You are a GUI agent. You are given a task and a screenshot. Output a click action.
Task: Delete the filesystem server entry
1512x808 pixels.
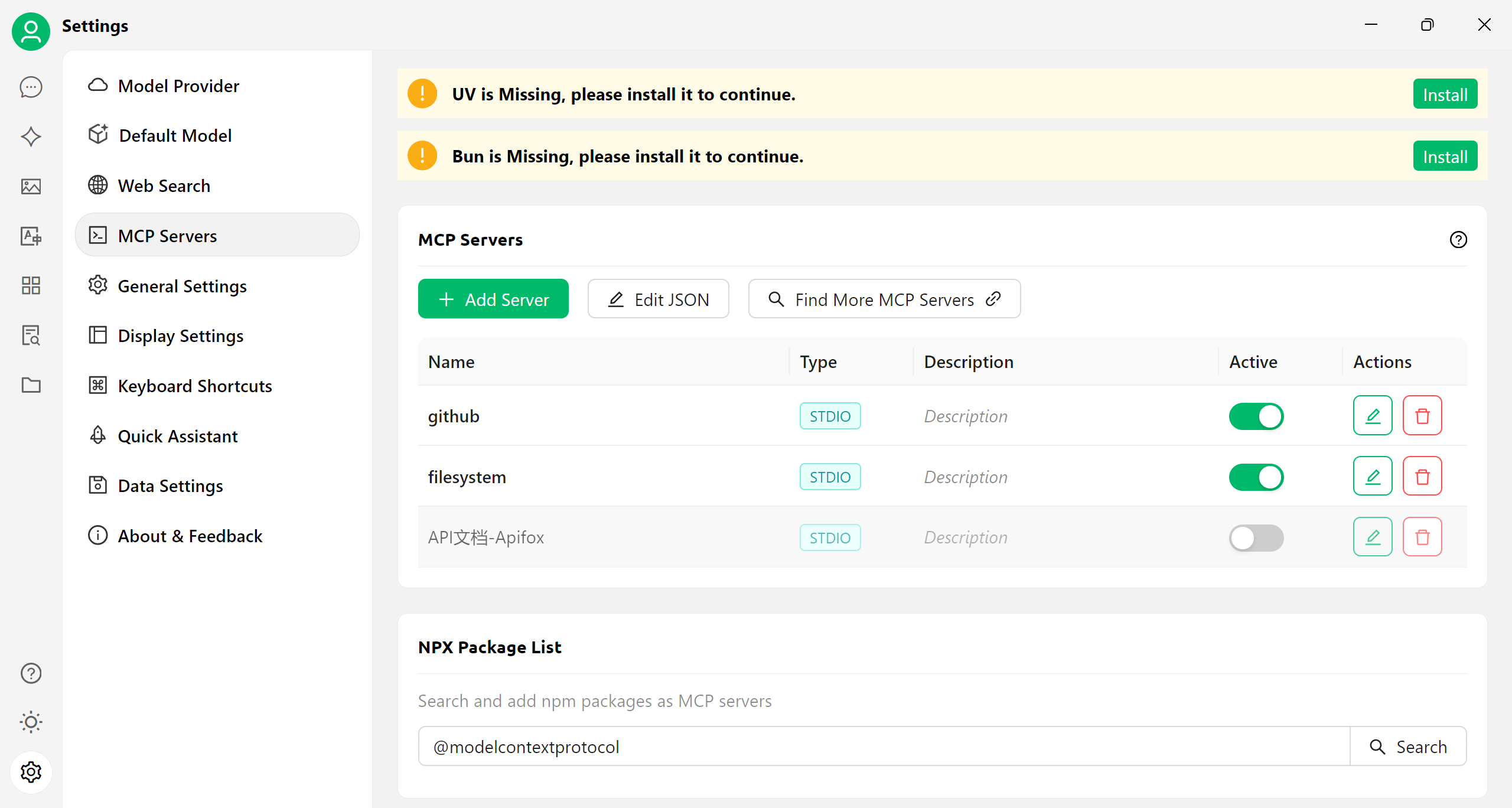tap(1422, 477)
